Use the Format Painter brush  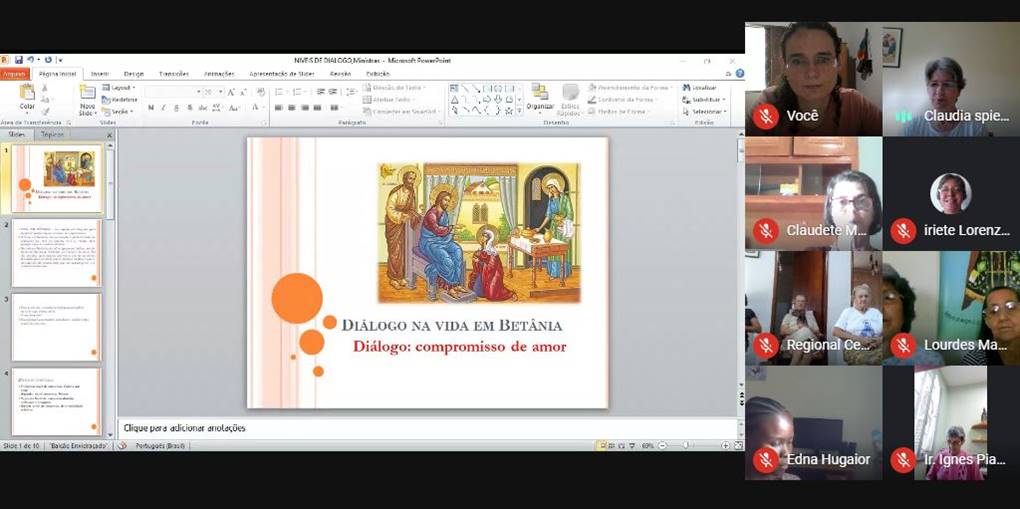pos(45,111)
